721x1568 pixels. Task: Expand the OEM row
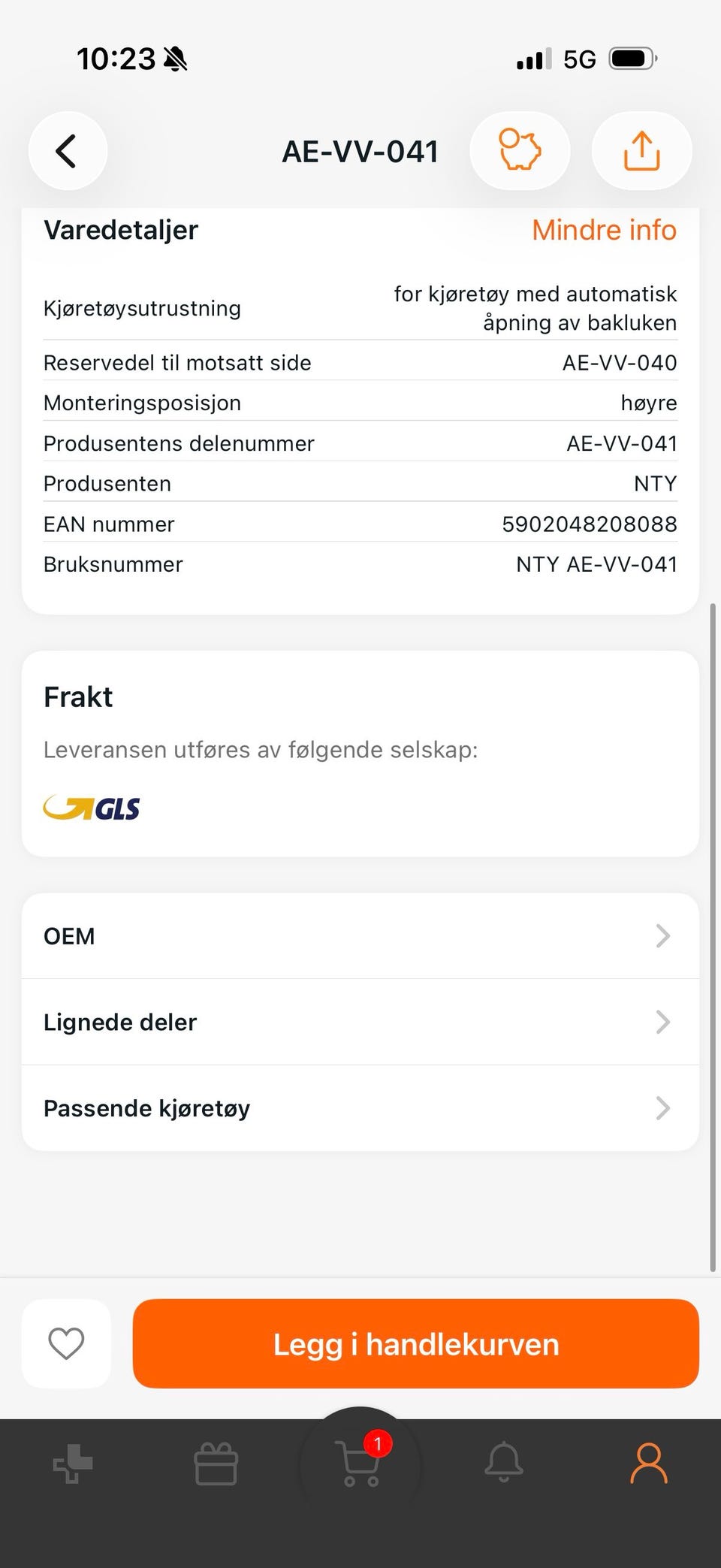(360, 936)
